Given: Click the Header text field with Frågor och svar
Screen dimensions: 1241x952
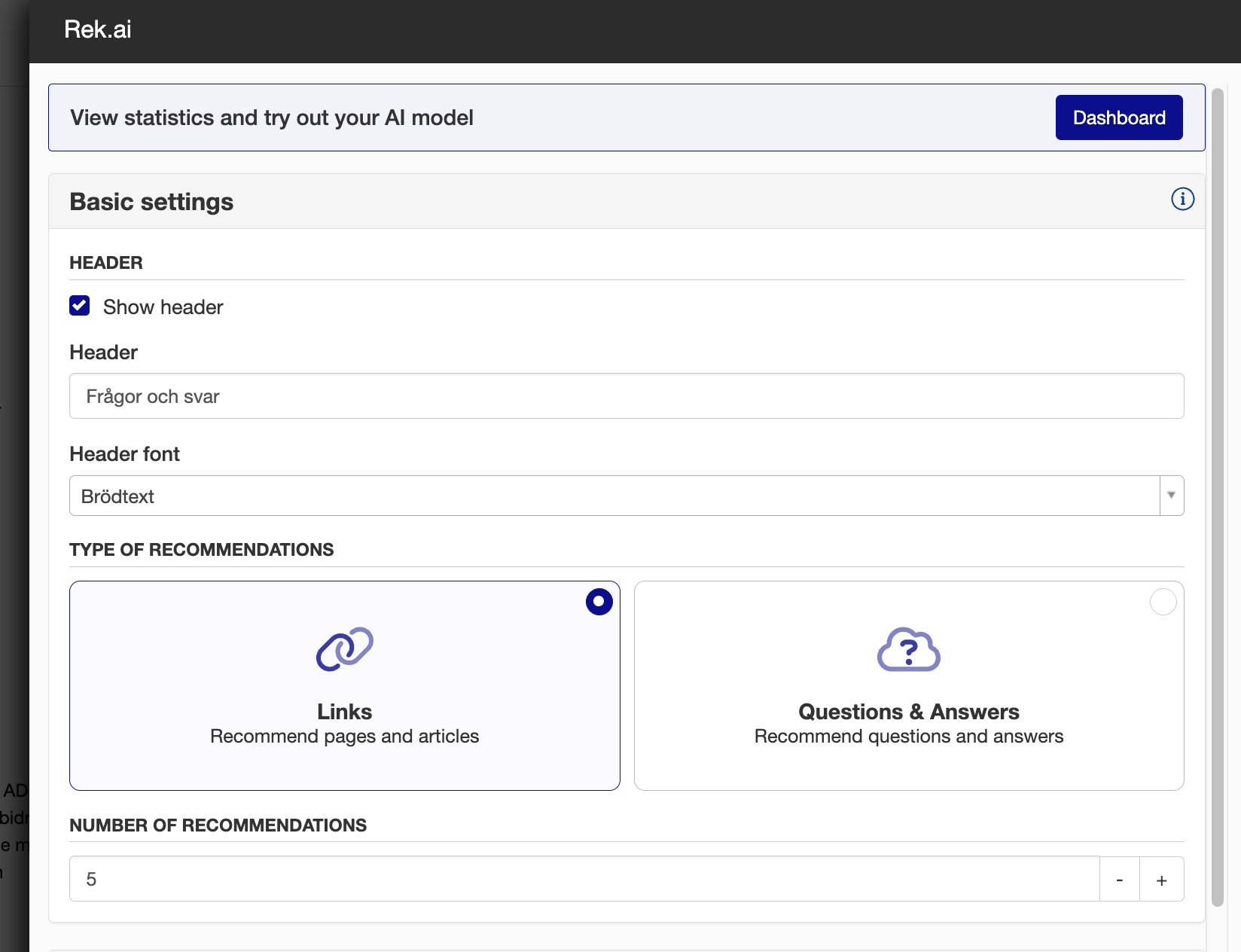Looking at the screenshot, I should (626, 396).
